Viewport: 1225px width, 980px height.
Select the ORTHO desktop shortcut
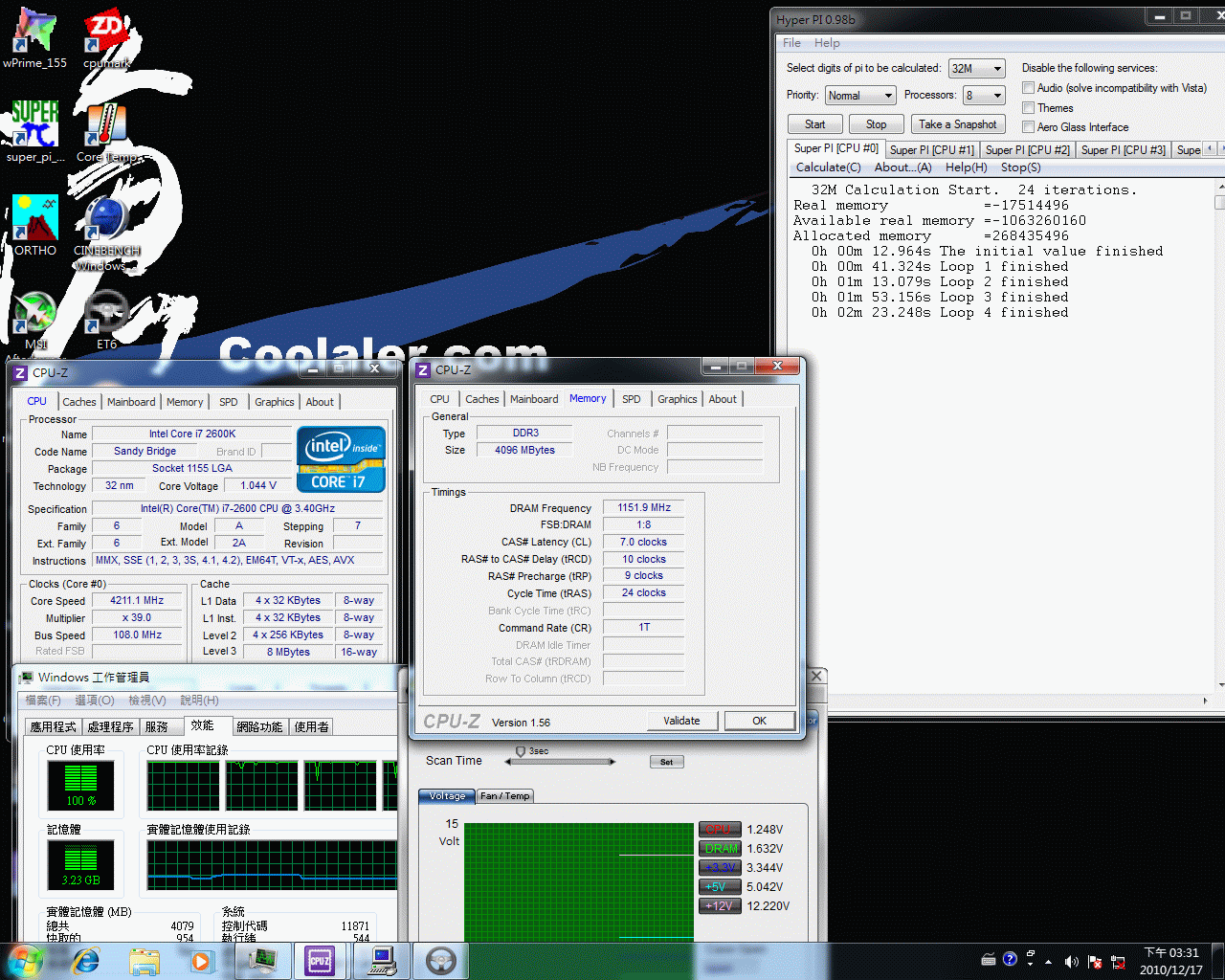35,226
